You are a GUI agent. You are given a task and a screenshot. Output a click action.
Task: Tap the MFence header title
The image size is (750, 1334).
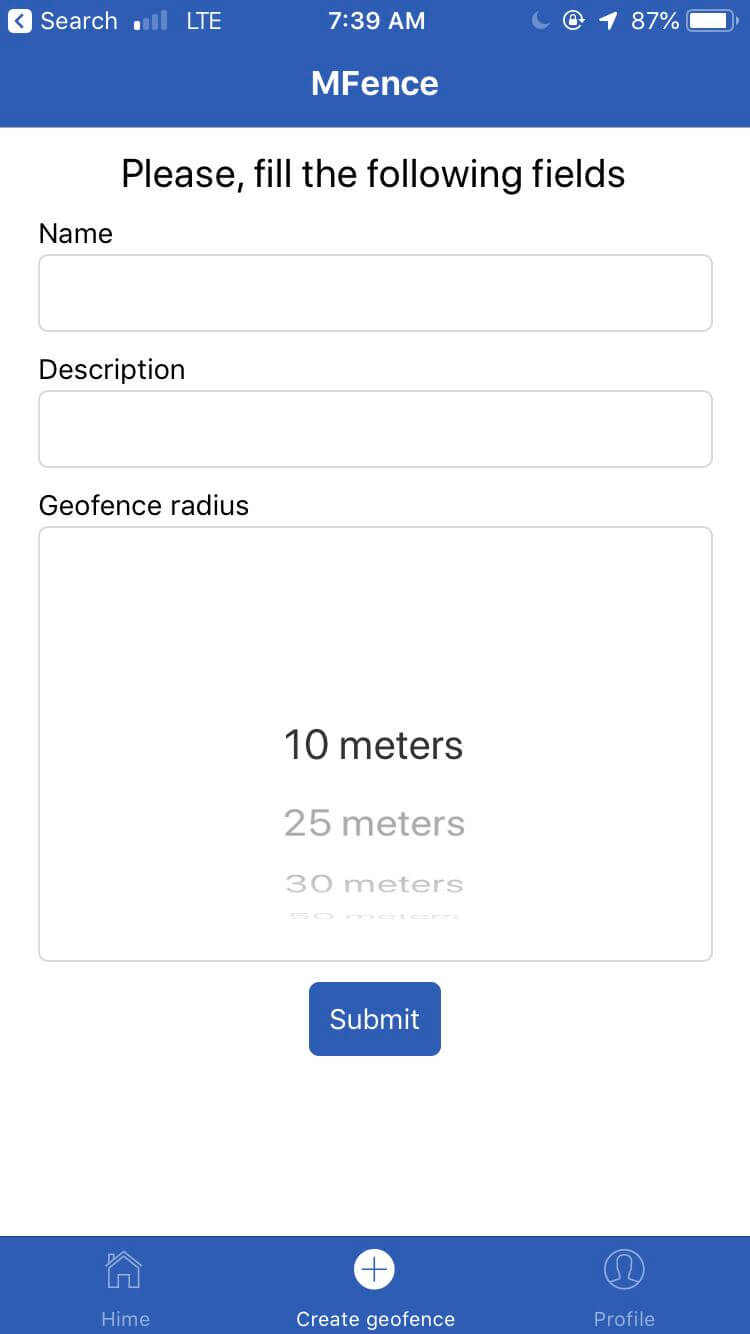pos(375,83)
